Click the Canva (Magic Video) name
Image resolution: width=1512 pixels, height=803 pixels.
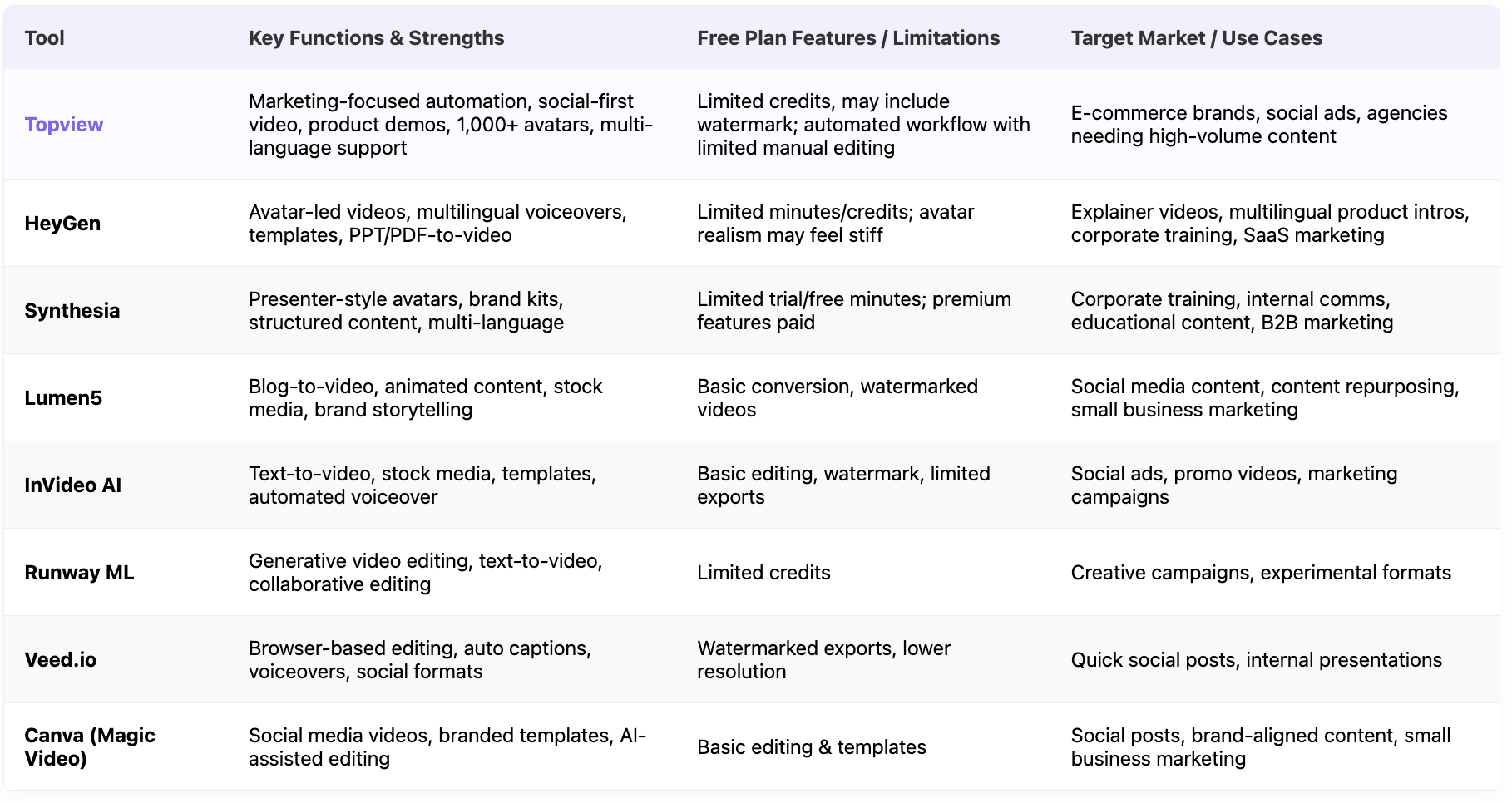coord(90,747)
